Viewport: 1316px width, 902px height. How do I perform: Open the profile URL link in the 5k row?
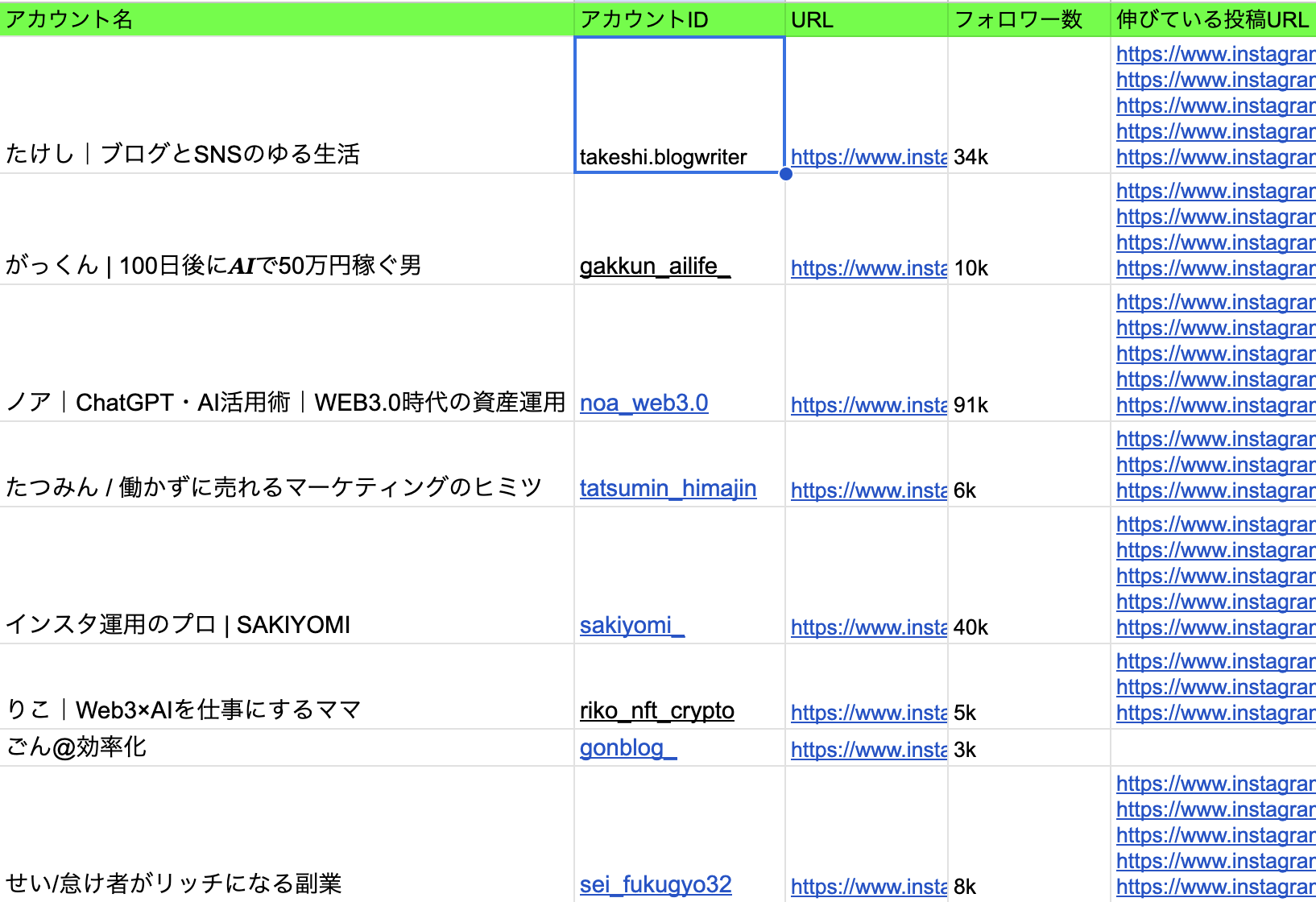[x=868, y=713]
